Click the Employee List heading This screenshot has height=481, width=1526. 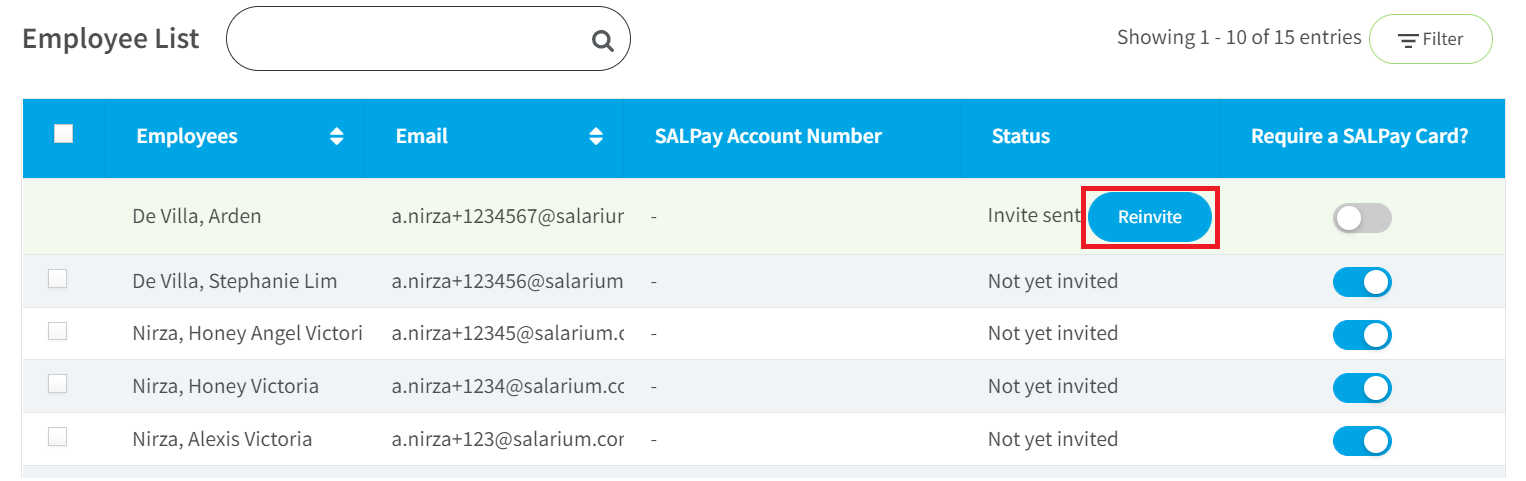coord(111,39)
